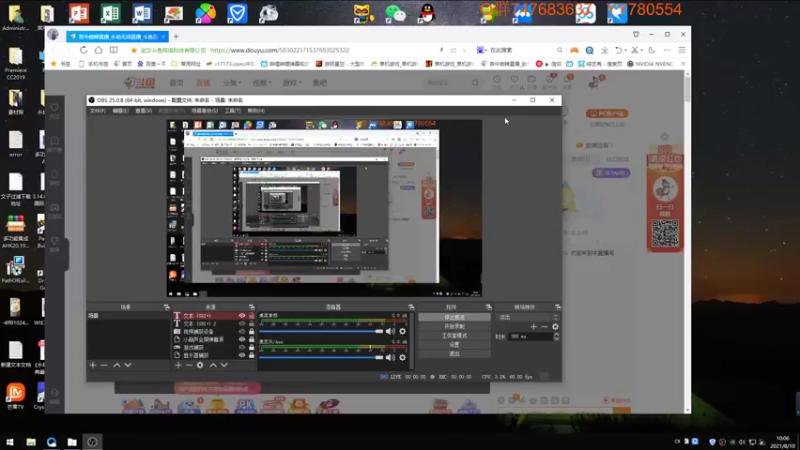Expand bookmarks bar overflow chevron

click(x=683, y=64)
